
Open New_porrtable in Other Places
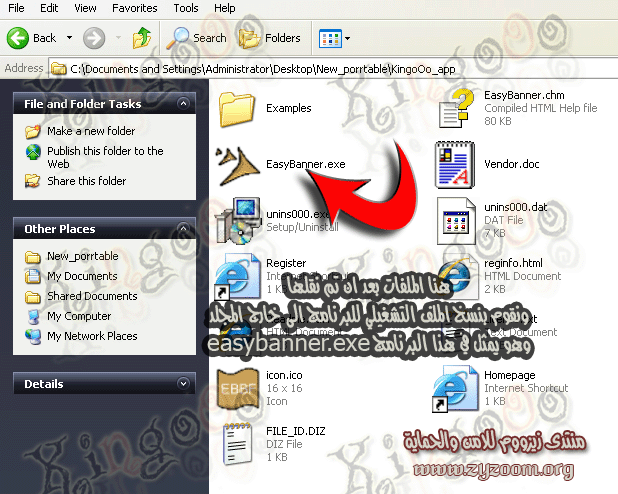pyautogui.click(x=83, y=256)
